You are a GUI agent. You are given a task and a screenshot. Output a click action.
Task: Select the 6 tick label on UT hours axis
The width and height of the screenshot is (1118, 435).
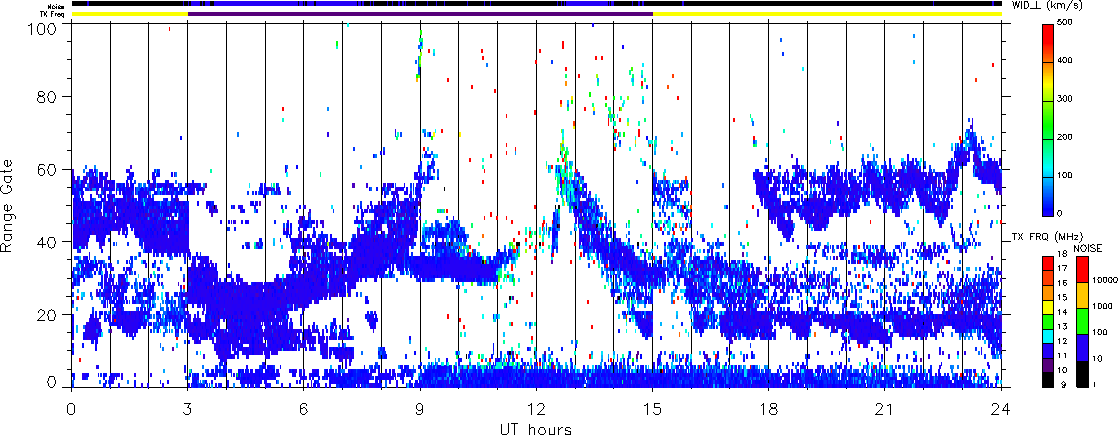tap(304, 409)
